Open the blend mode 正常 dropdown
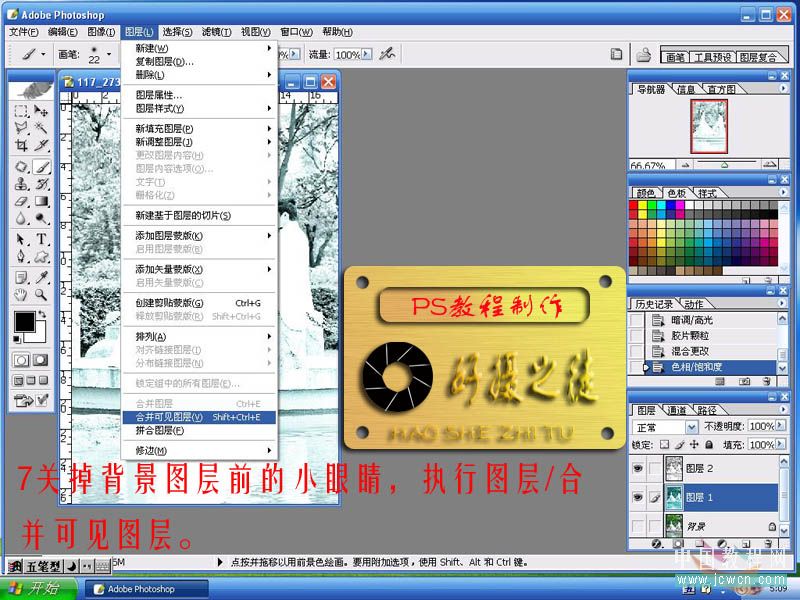Image resolution: width=800 pixels, height=600 pixels. (x=691, y=427)
